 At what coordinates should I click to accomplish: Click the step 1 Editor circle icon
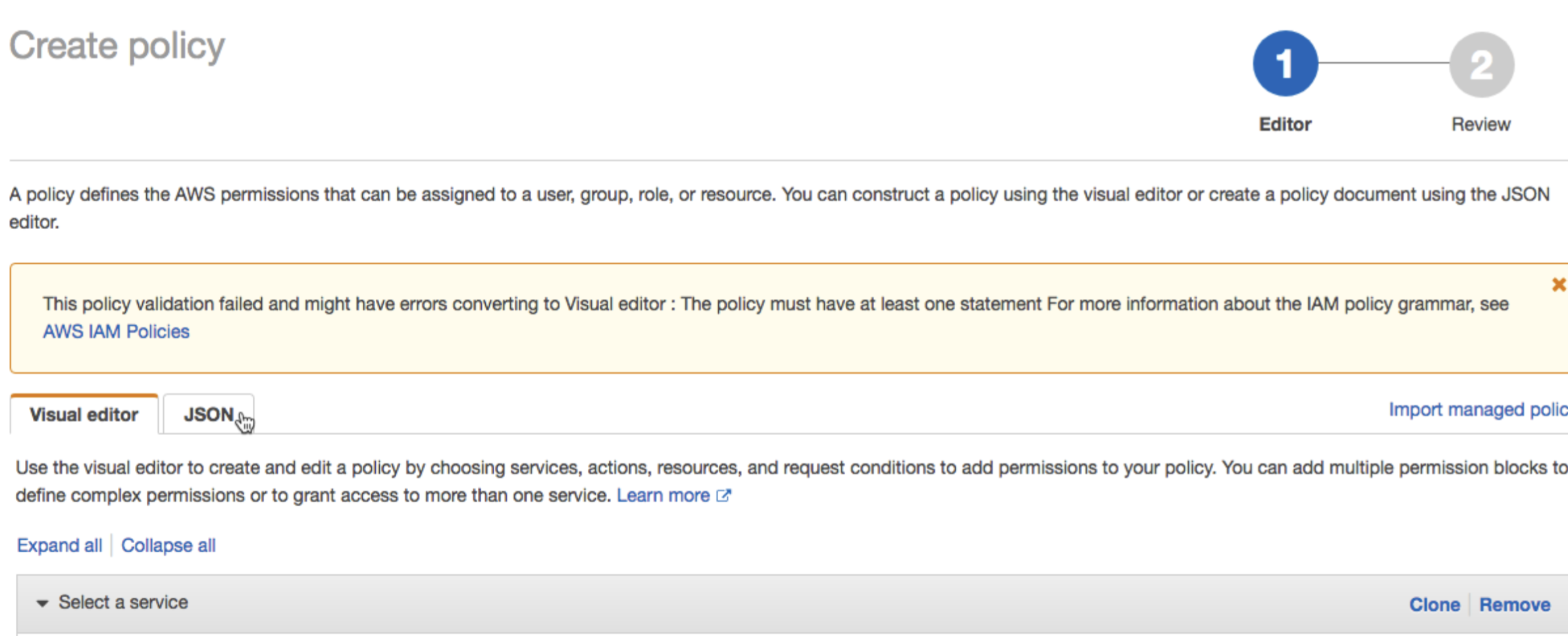(1284, 64)
